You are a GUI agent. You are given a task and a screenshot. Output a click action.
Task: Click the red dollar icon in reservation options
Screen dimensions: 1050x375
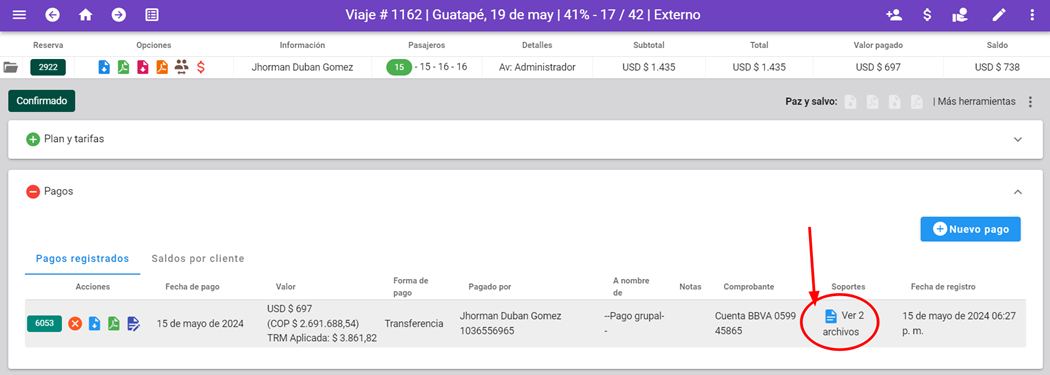coord(200,67)
